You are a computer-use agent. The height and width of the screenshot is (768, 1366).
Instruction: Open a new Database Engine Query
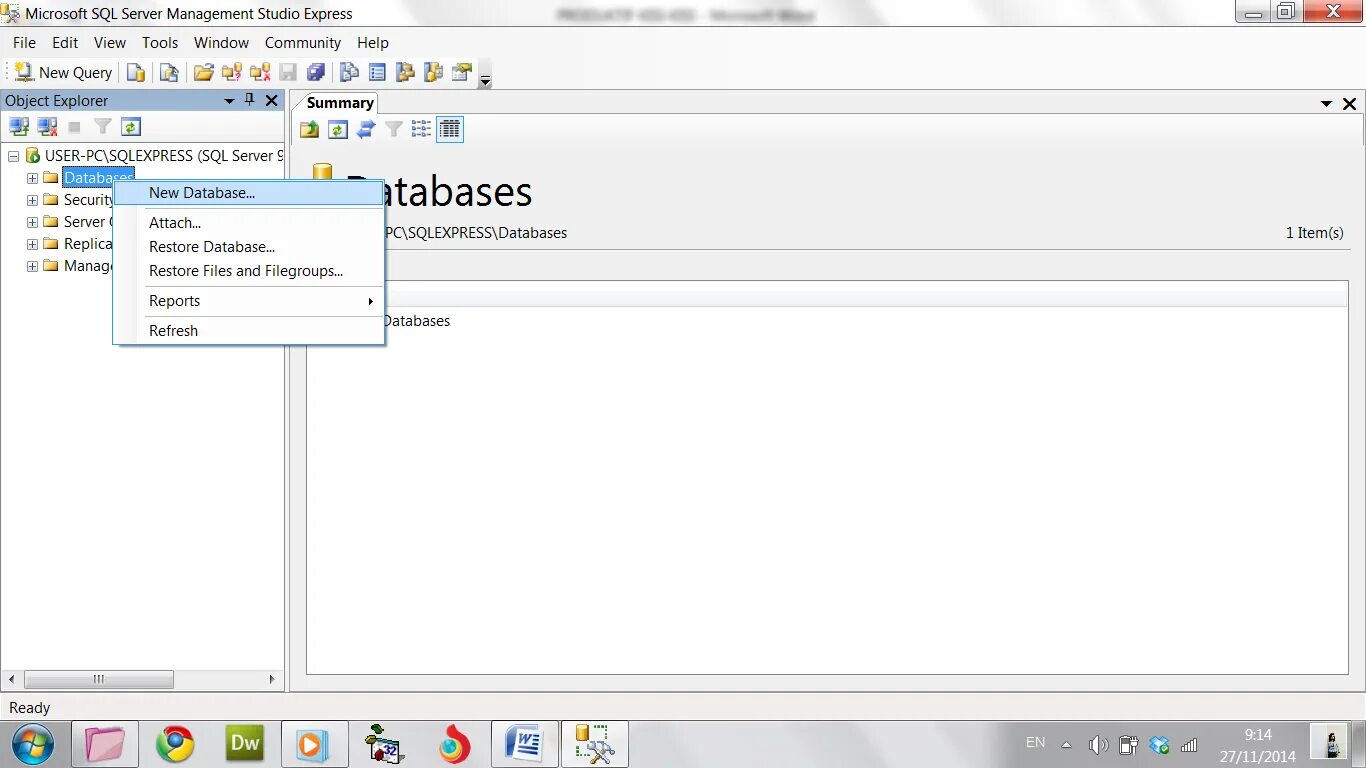tap(136, 72)
